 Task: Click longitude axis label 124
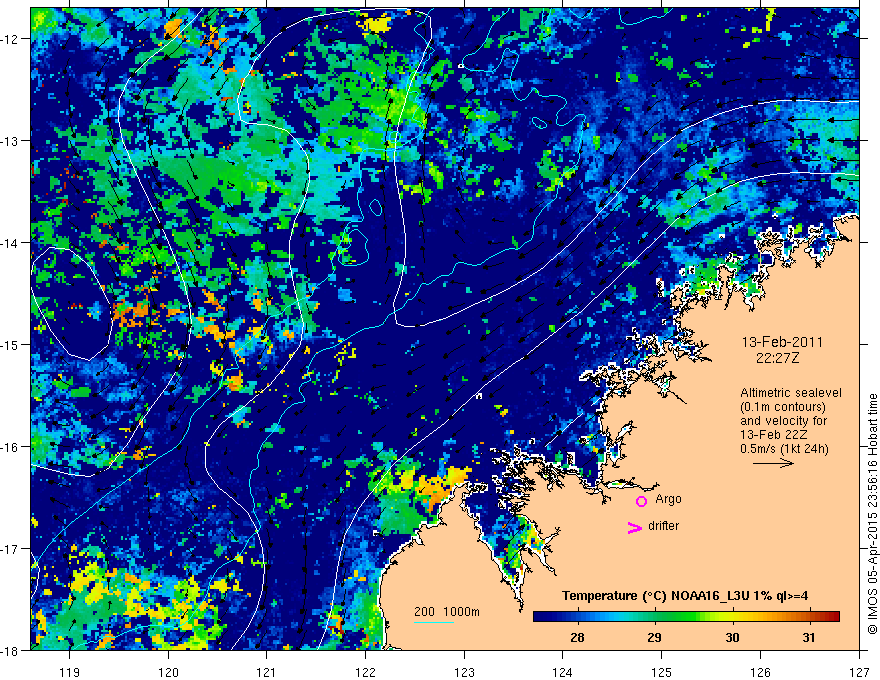tap(563, 672)
